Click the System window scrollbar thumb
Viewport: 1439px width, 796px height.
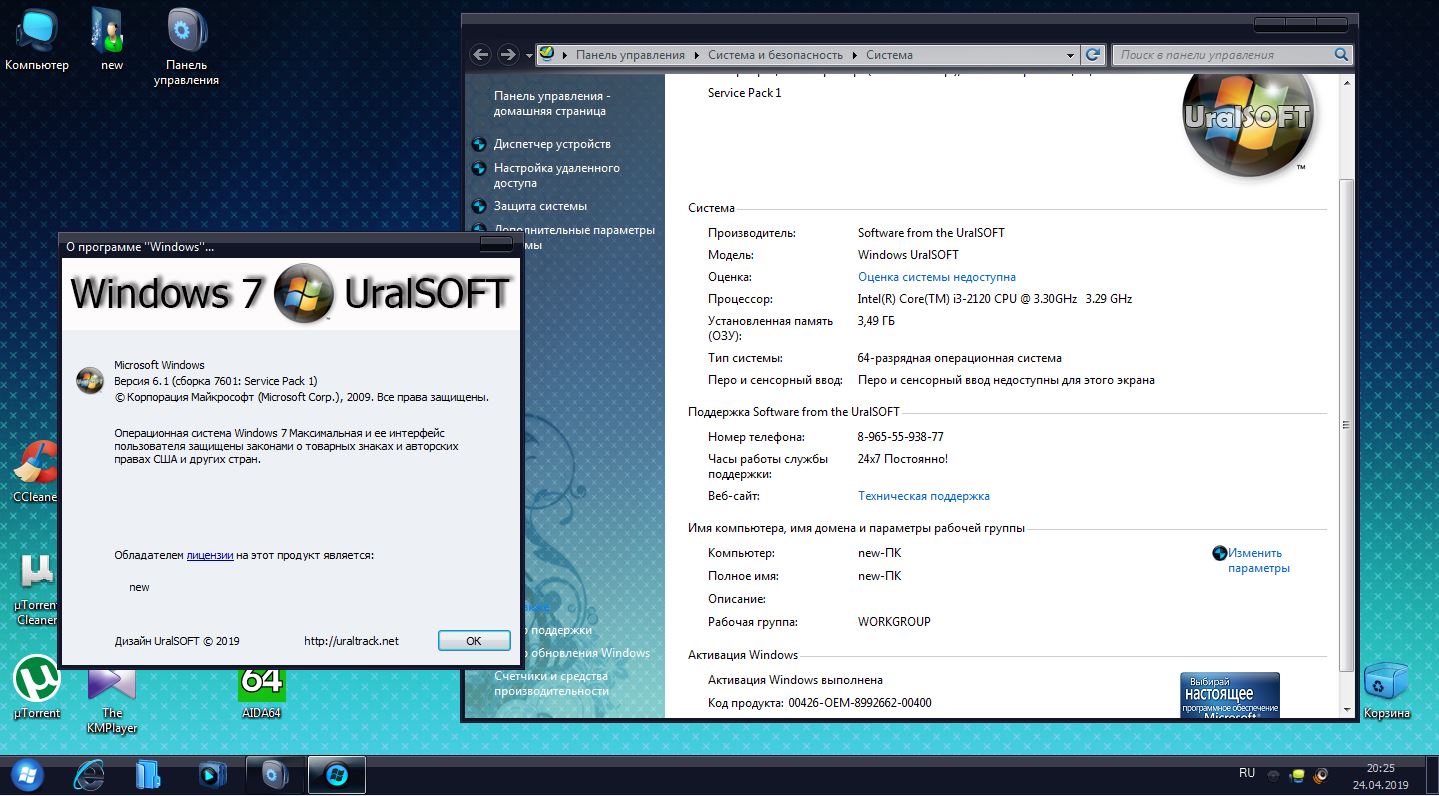coord(1346,425)
